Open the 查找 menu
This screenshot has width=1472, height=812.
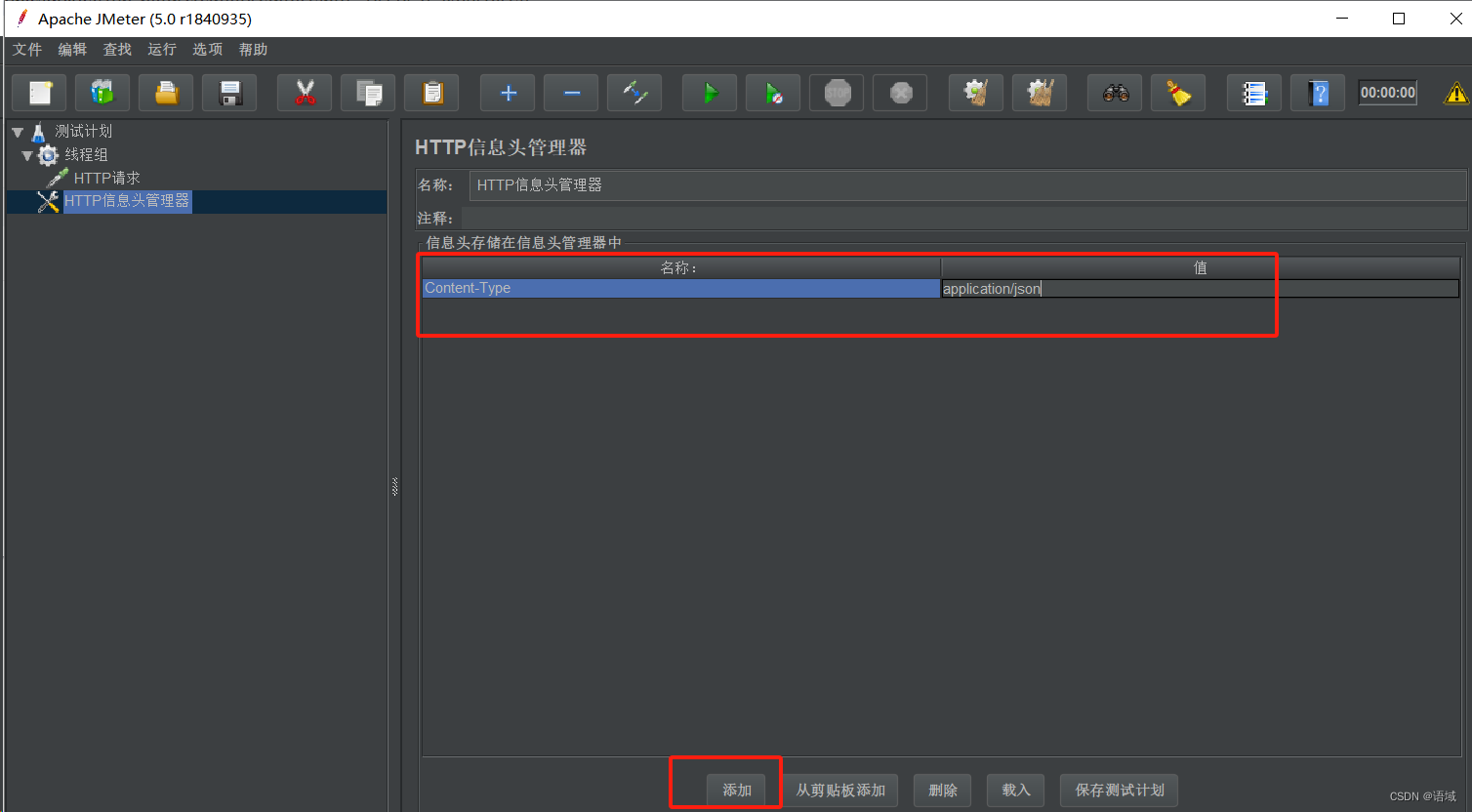(x=117, y=50)
